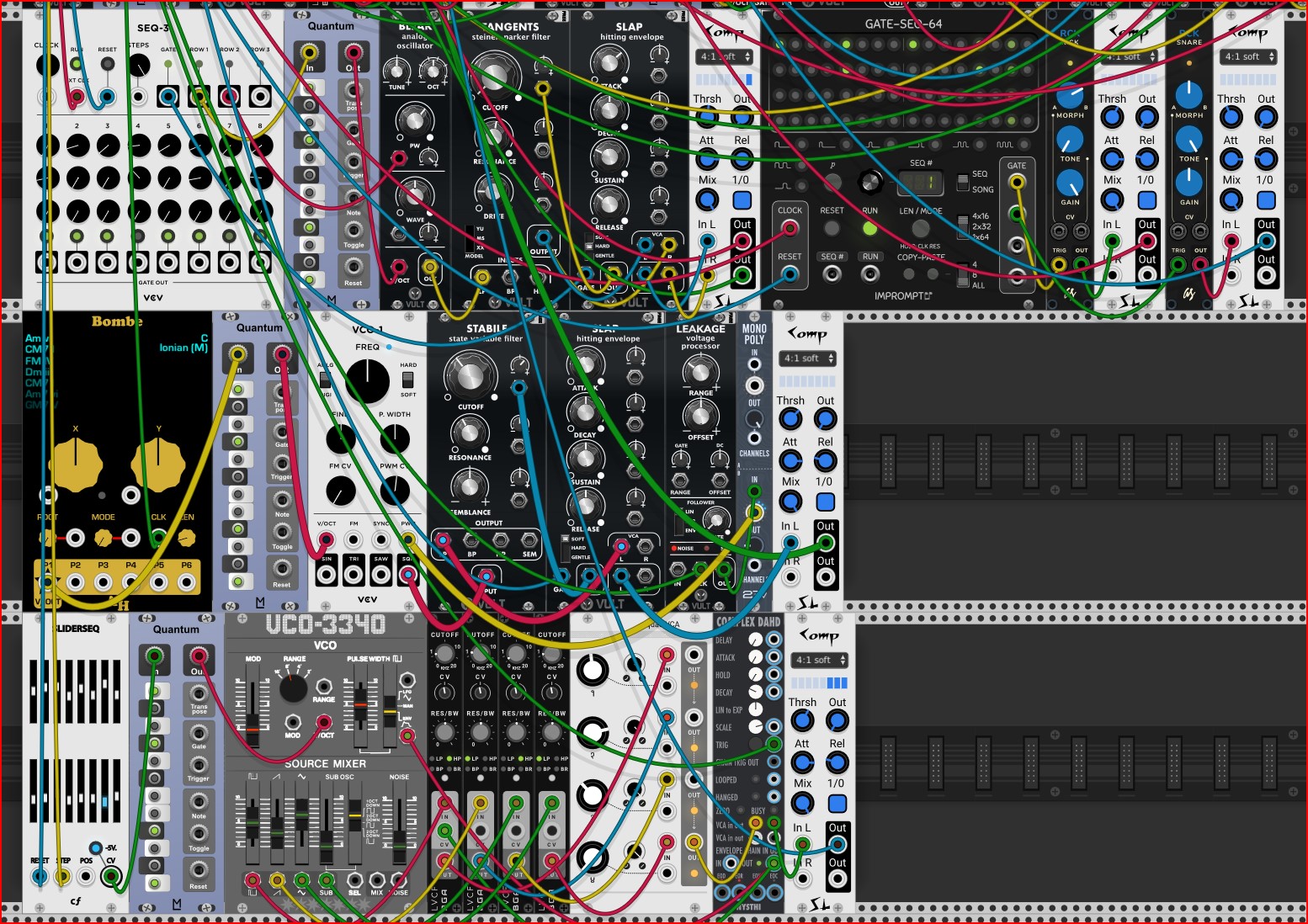
Task: Click the Reset jack on Quantum beside SLIDERSEQ
Action: [199, 870]
